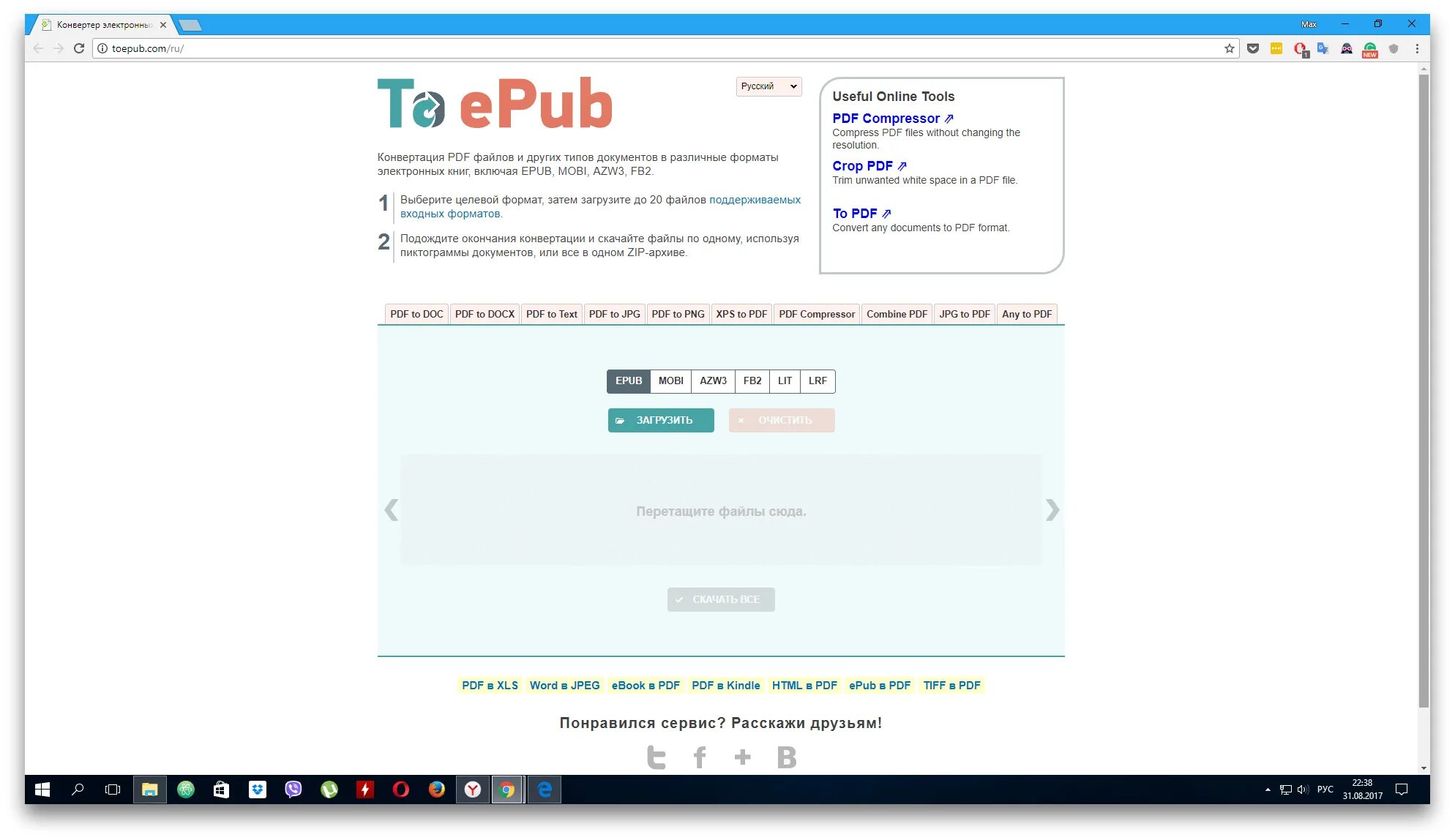Select the LIT format icon

784,381
